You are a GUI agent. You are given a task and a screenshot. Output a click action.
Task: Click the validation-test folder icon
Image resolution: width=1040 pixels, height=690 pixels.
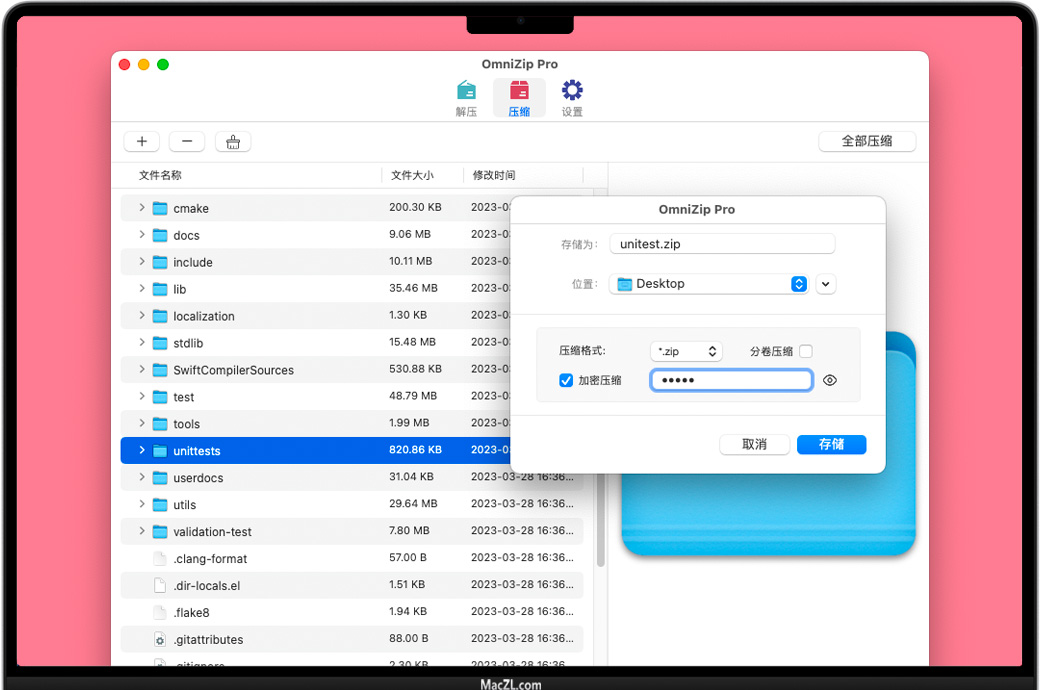click(160, 532)
